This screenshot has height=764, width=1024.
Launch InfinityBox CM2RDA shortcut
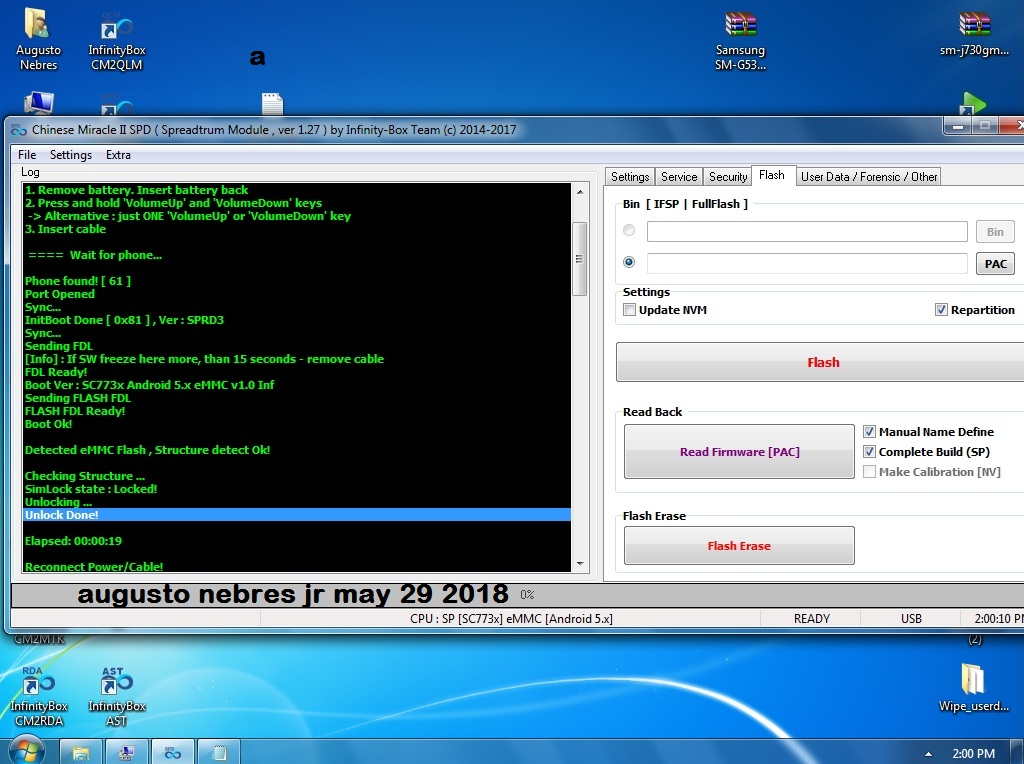tap(39, 696)
